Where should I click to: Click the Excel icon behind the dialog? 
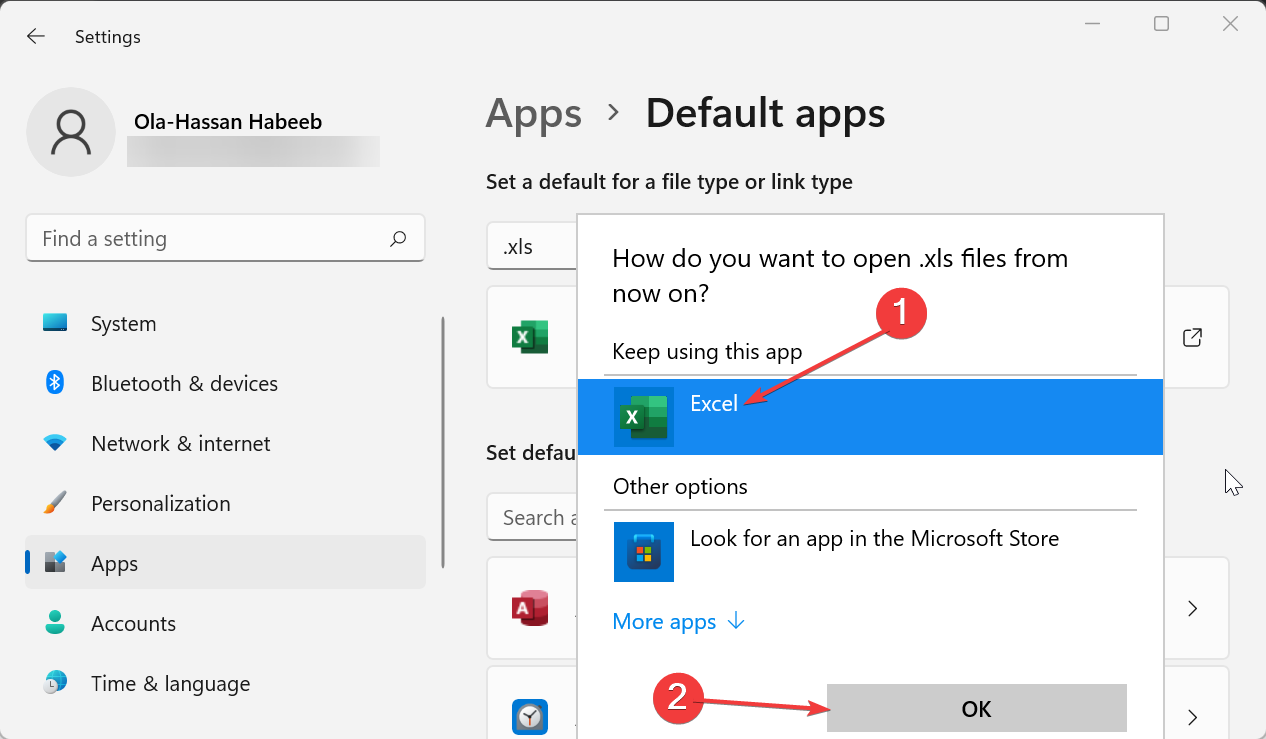529,337
